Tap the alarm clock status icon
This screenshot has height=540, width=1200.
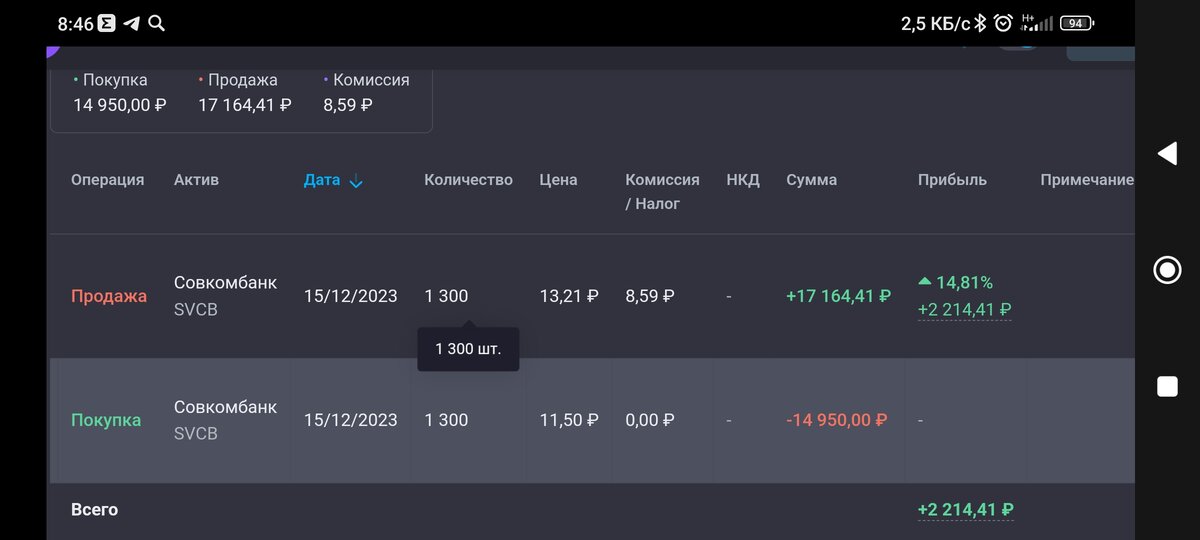[1002, 23]
